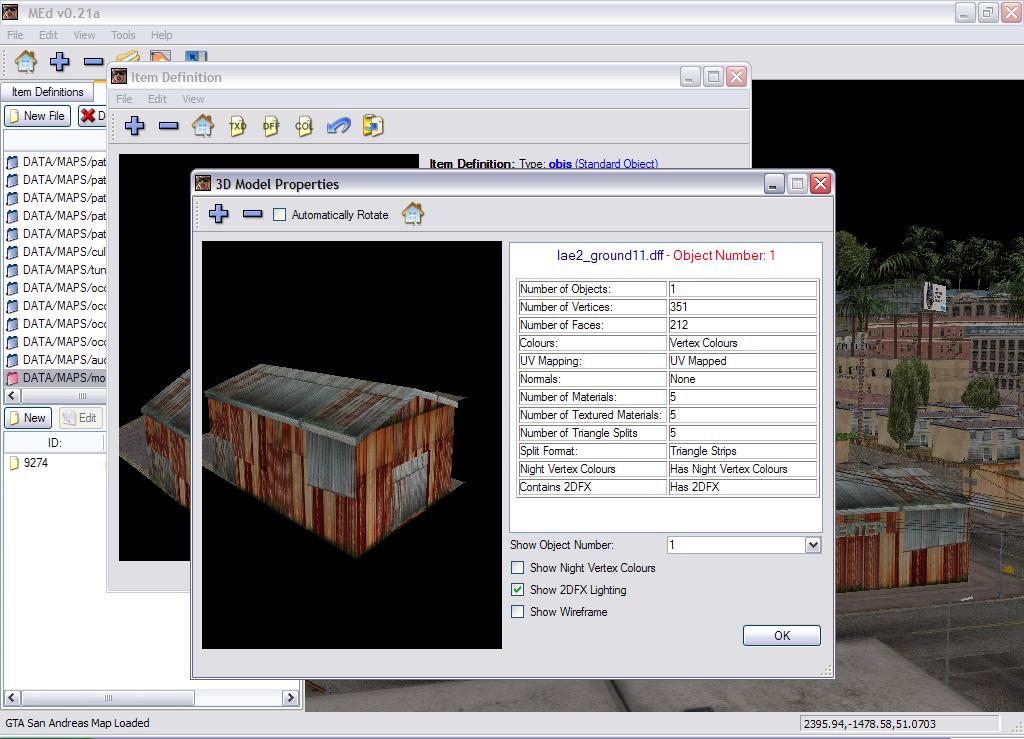Click the Triangle Strips value cell
Screen dimensions: 1024x739
coord(743,451)
